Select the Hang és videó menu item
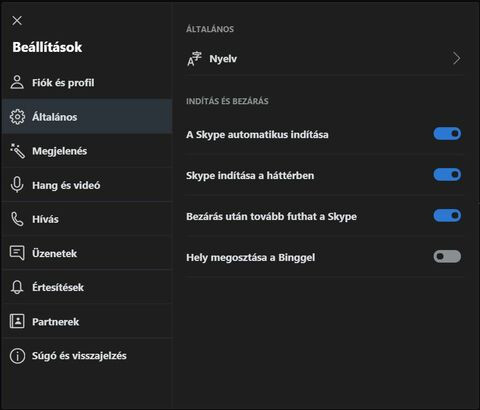 point(87,185)
